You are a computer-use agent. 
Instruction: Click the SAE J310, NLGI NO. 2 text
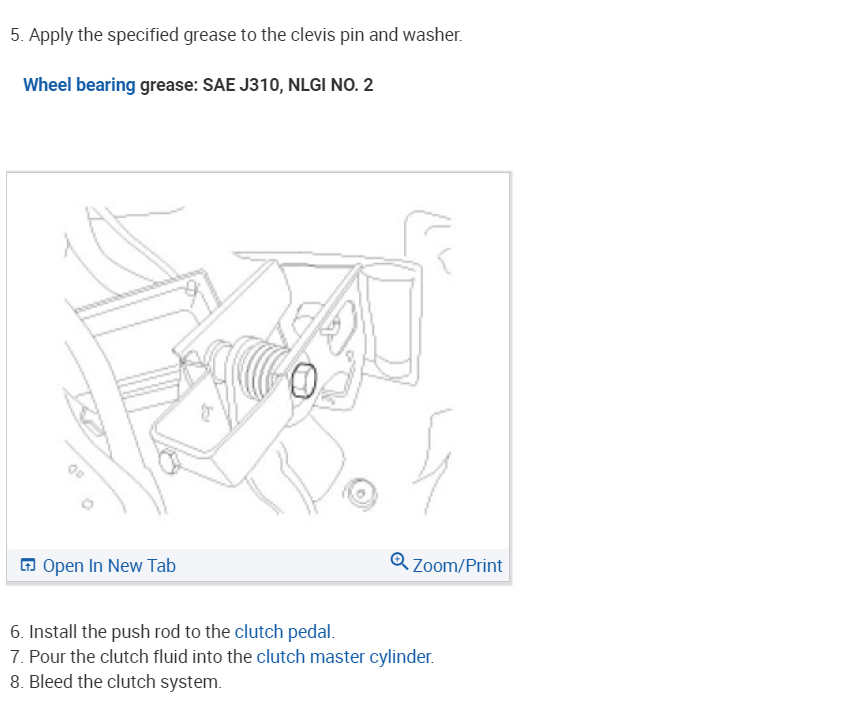288,85
